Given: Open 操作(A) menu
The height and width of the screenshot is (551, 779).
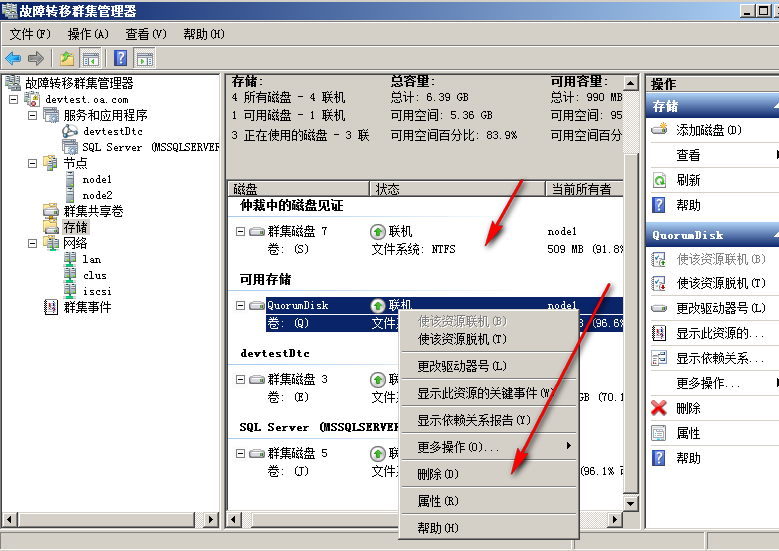Looking at the screenshot, I should (88, 34).
